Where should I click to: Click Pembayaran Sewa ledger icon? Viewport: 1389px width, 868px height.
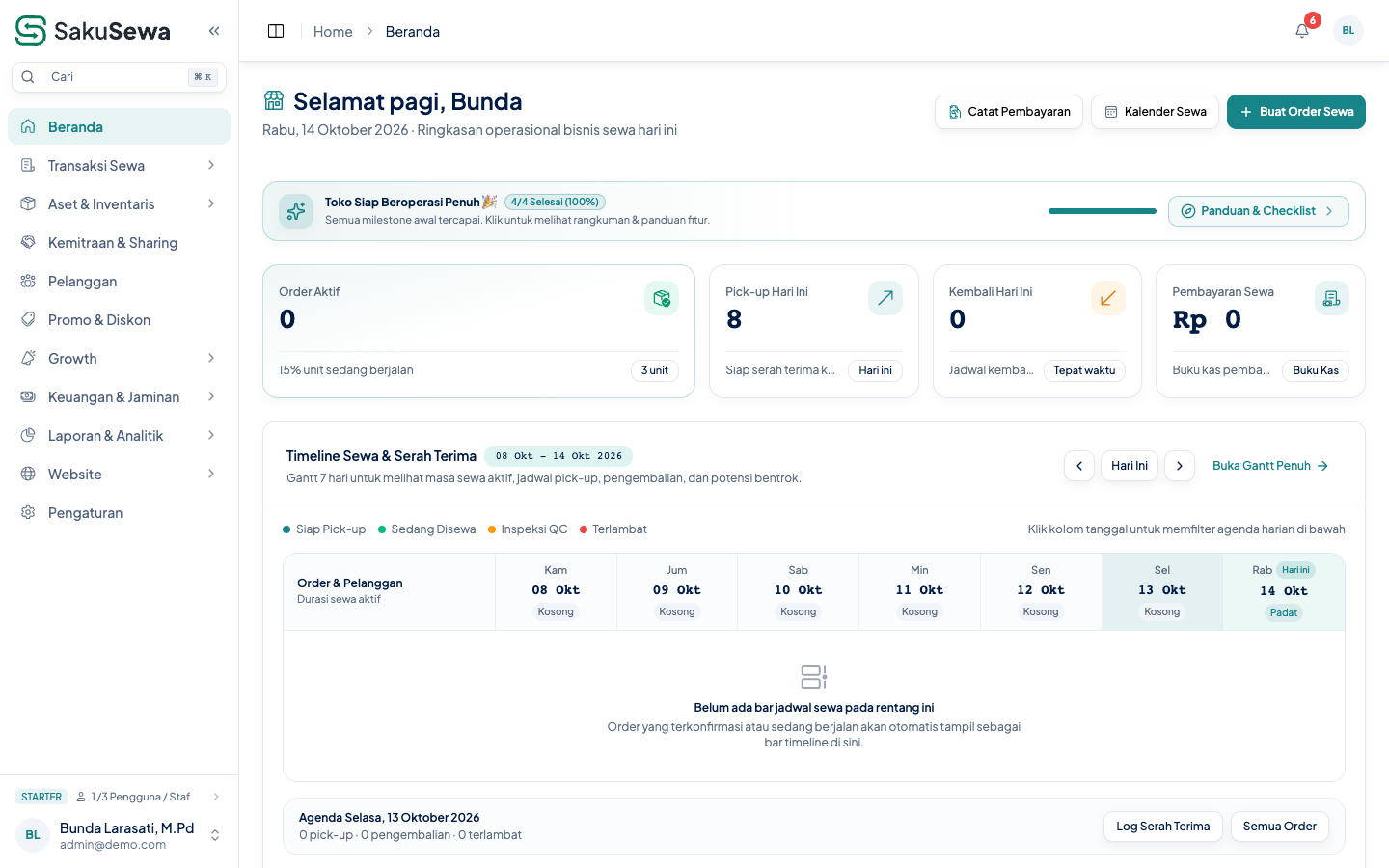tap(1332, 298)
